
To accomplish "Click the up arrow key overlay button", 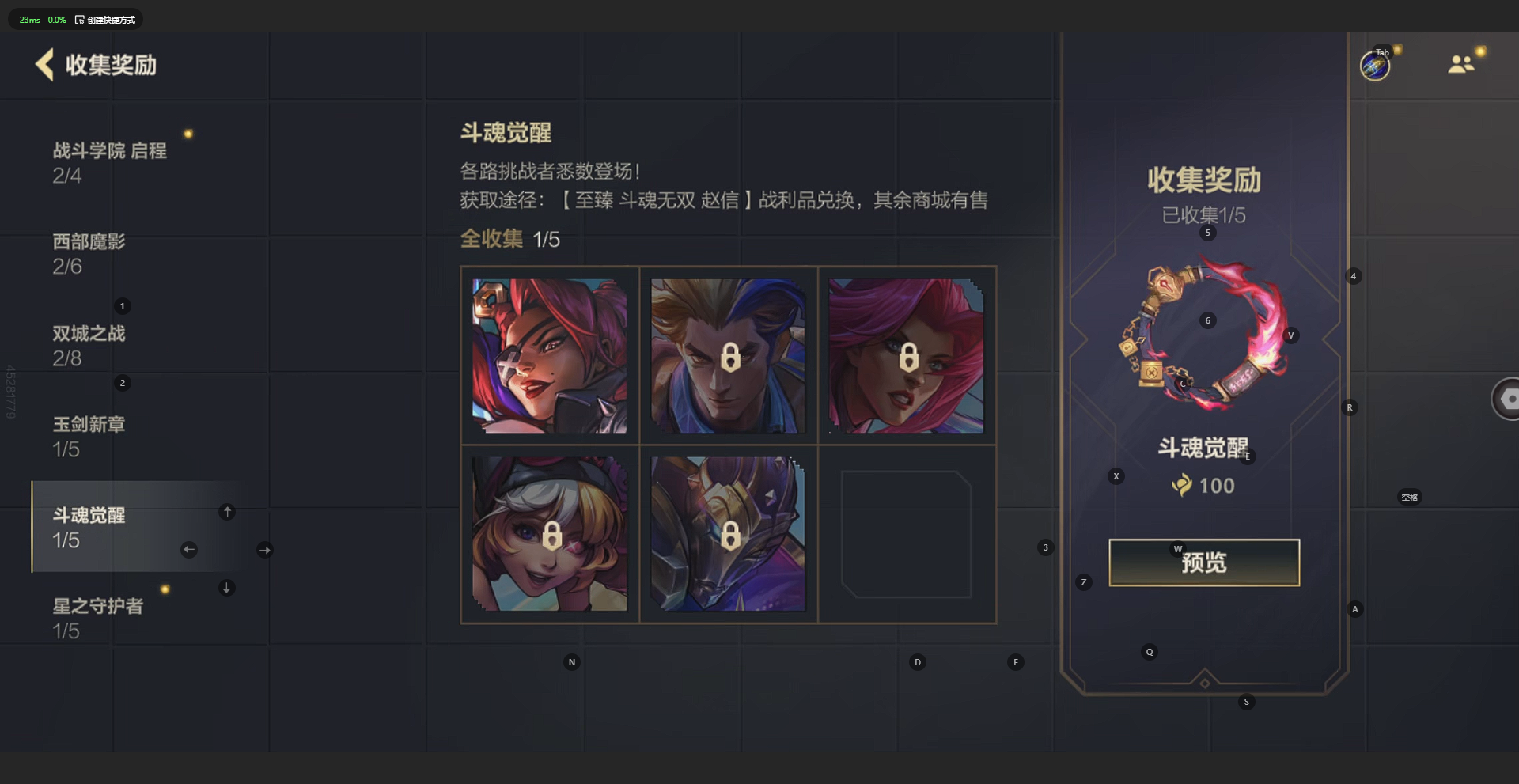I will point(227,512).
